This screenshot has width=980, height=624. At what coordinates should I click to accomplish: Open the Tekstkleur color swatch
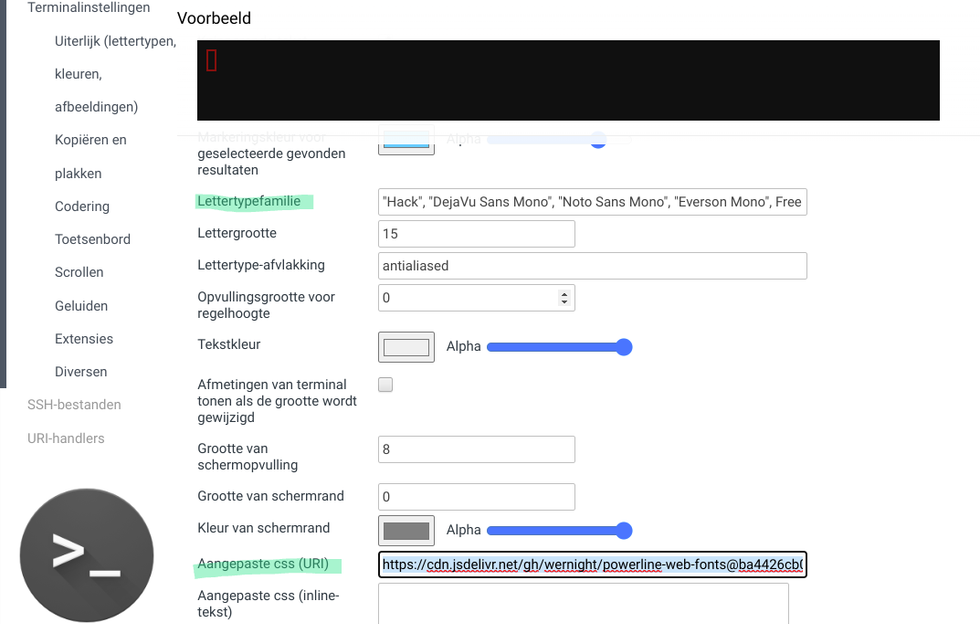click(406, 347)
